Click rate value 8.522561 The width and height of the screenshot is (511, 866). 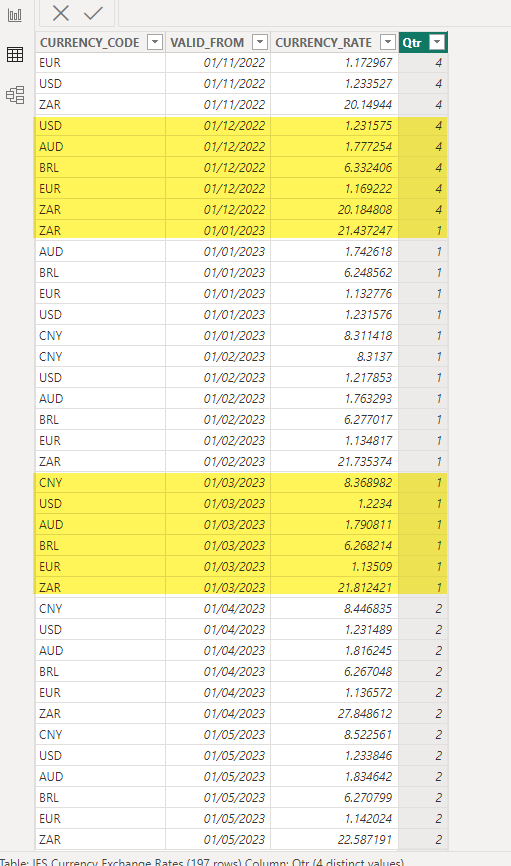coord(368,735)
